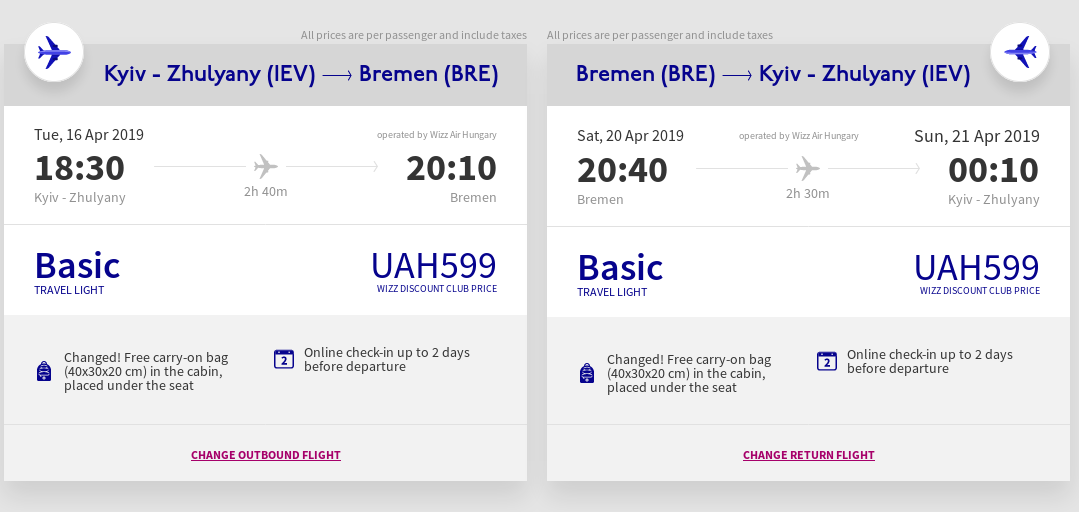
Task: Open the Change Outbound Flight link
Action: pos(266,455)
